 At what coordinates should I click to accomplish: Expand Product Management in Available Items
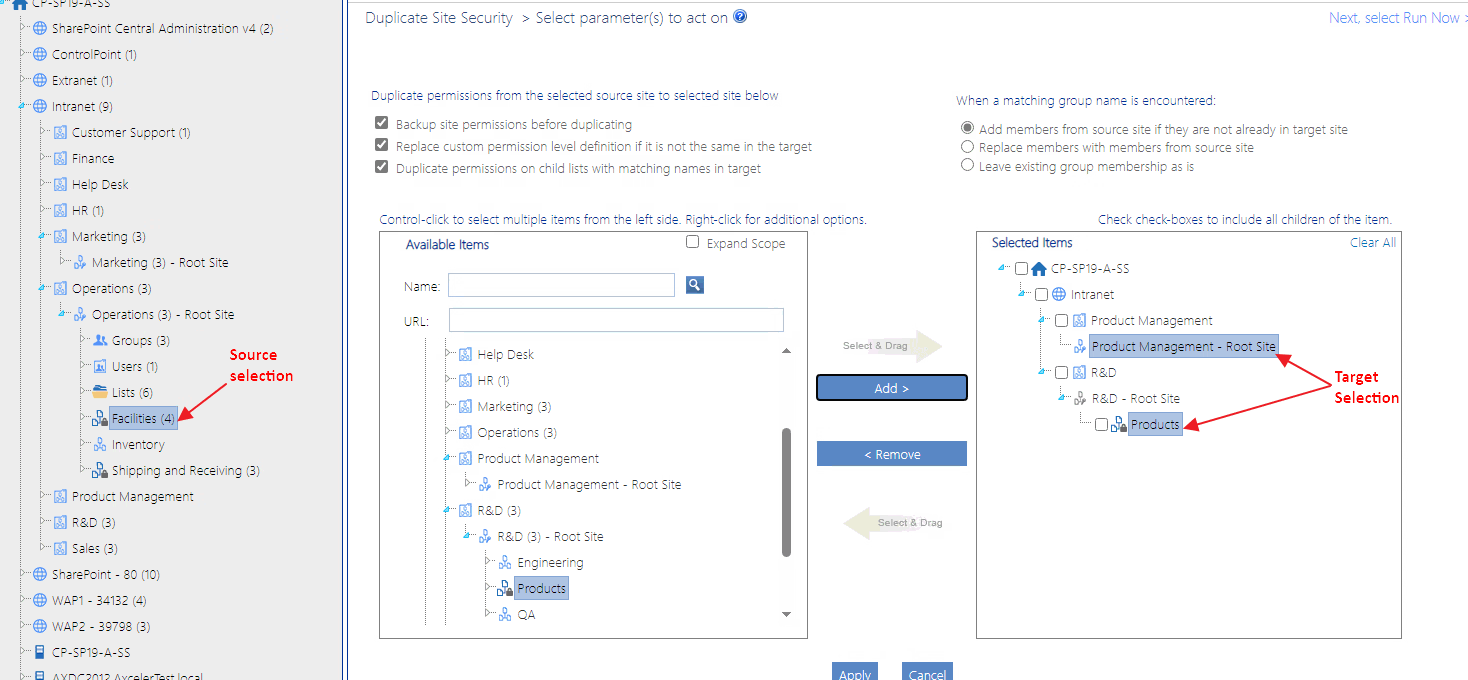[445, 458]
